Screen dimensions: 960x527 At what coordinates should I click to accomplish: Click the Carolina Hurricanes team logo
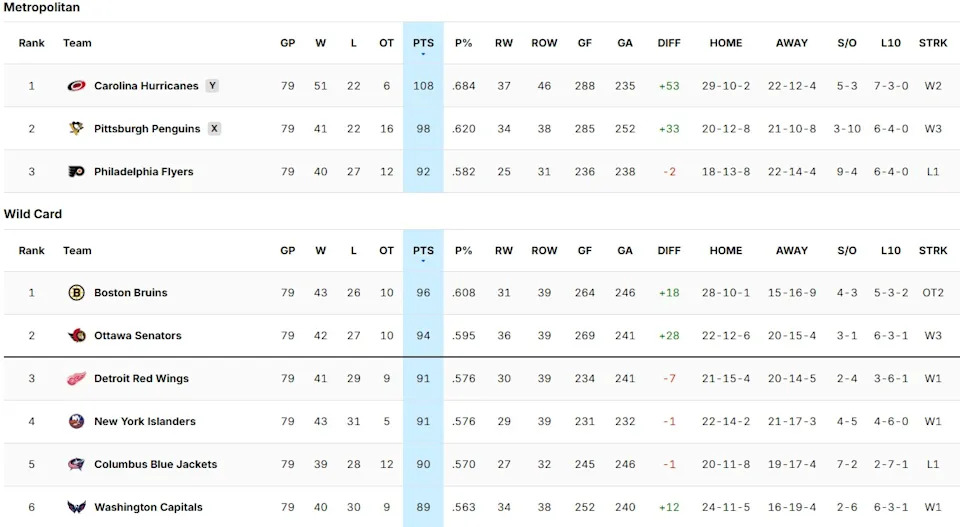76,86
